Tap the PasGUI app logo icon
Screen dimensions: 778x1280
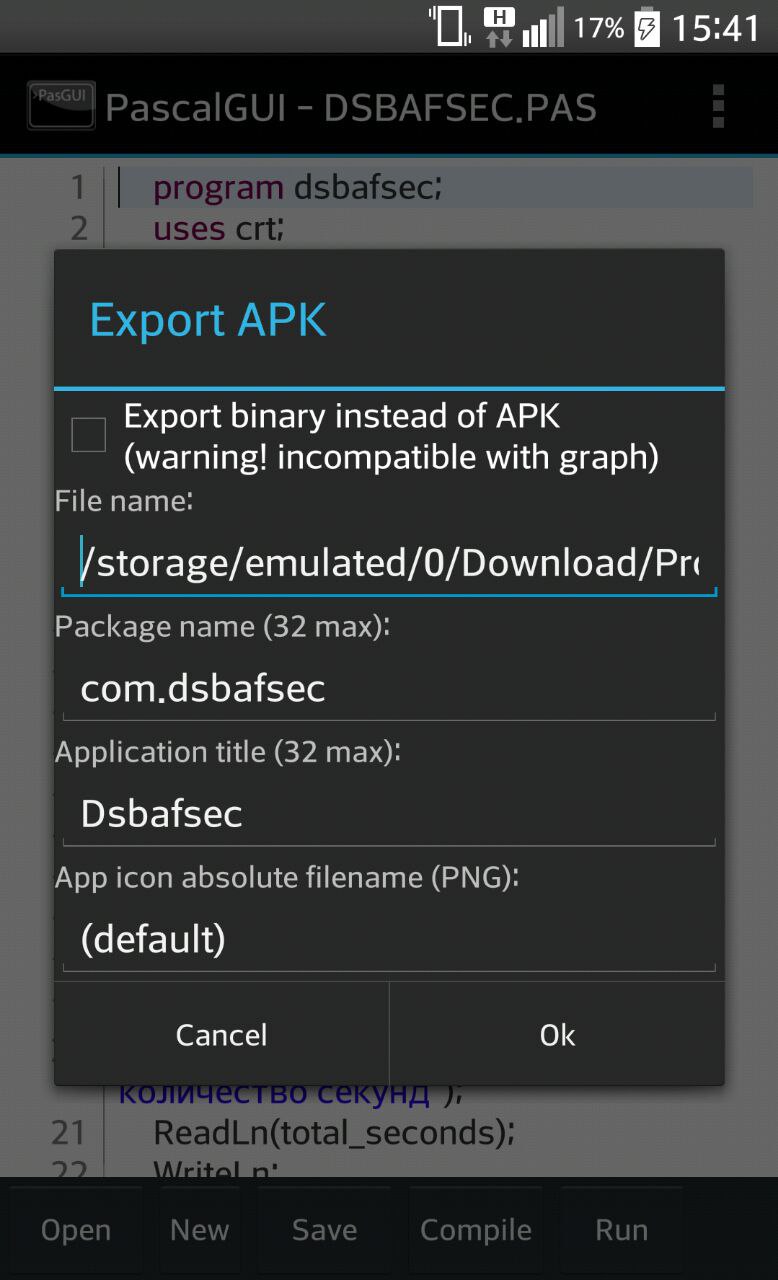[61, 106]
